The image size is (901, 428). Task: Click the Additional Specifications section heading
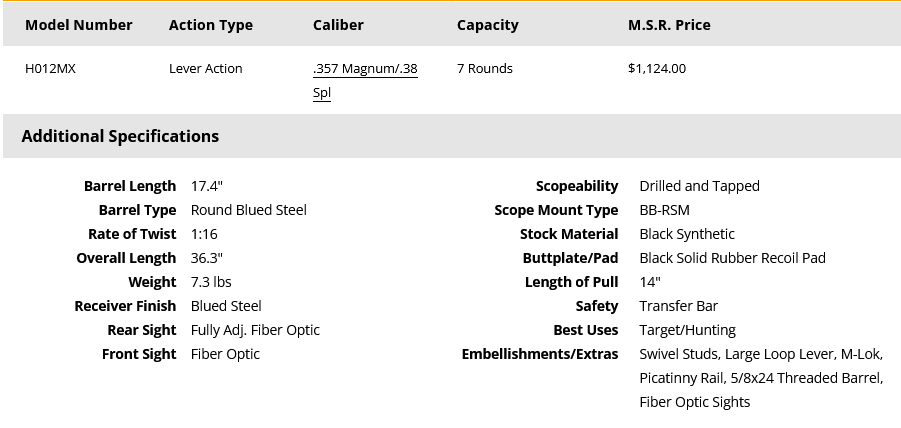[x=120, y=136]
